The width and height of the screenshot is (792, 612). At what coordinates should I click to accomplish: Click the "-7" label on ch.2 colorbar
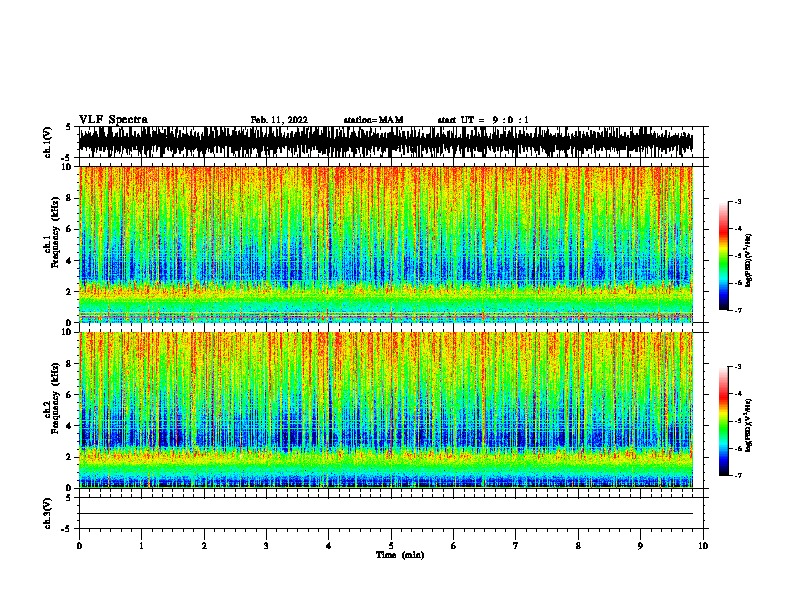pyautogui.click(x=738, y=475)
